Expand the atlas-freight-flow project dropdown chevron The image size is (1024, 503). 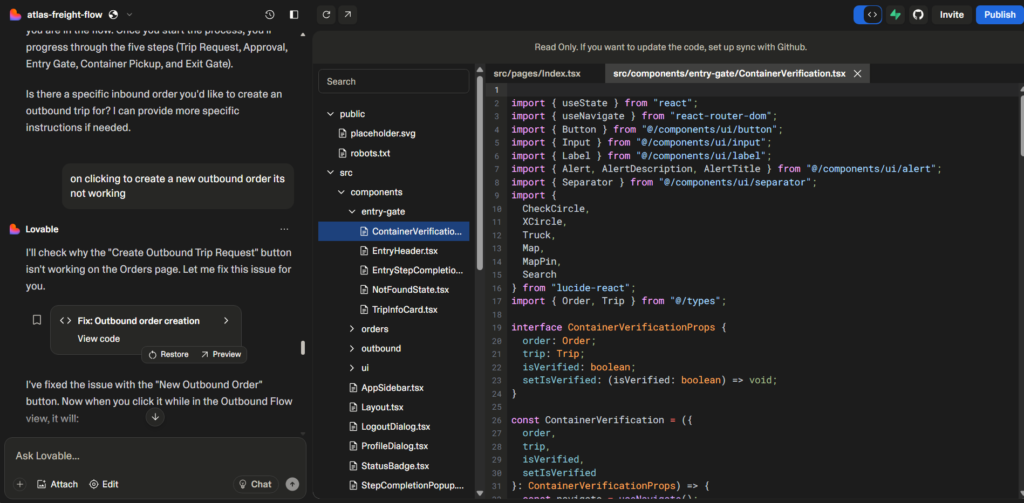pyautogui.click(x=129, y=14)
